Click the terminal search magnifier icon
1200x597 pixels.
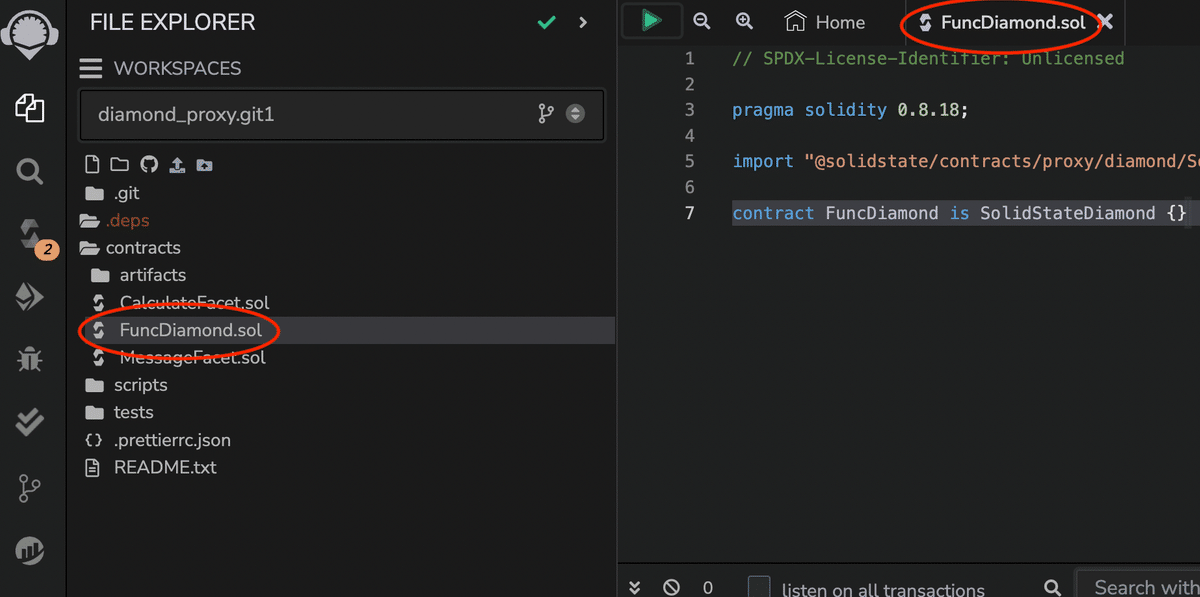[x=1052, y=587]
